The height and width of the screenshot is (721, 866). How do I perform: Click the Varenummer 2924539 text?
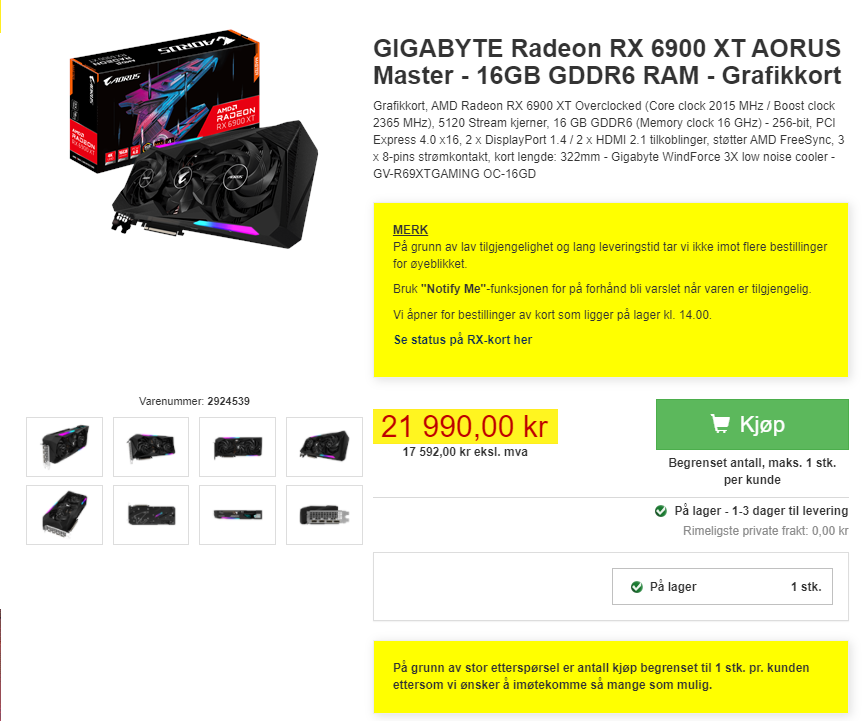[x=194, y=401]
